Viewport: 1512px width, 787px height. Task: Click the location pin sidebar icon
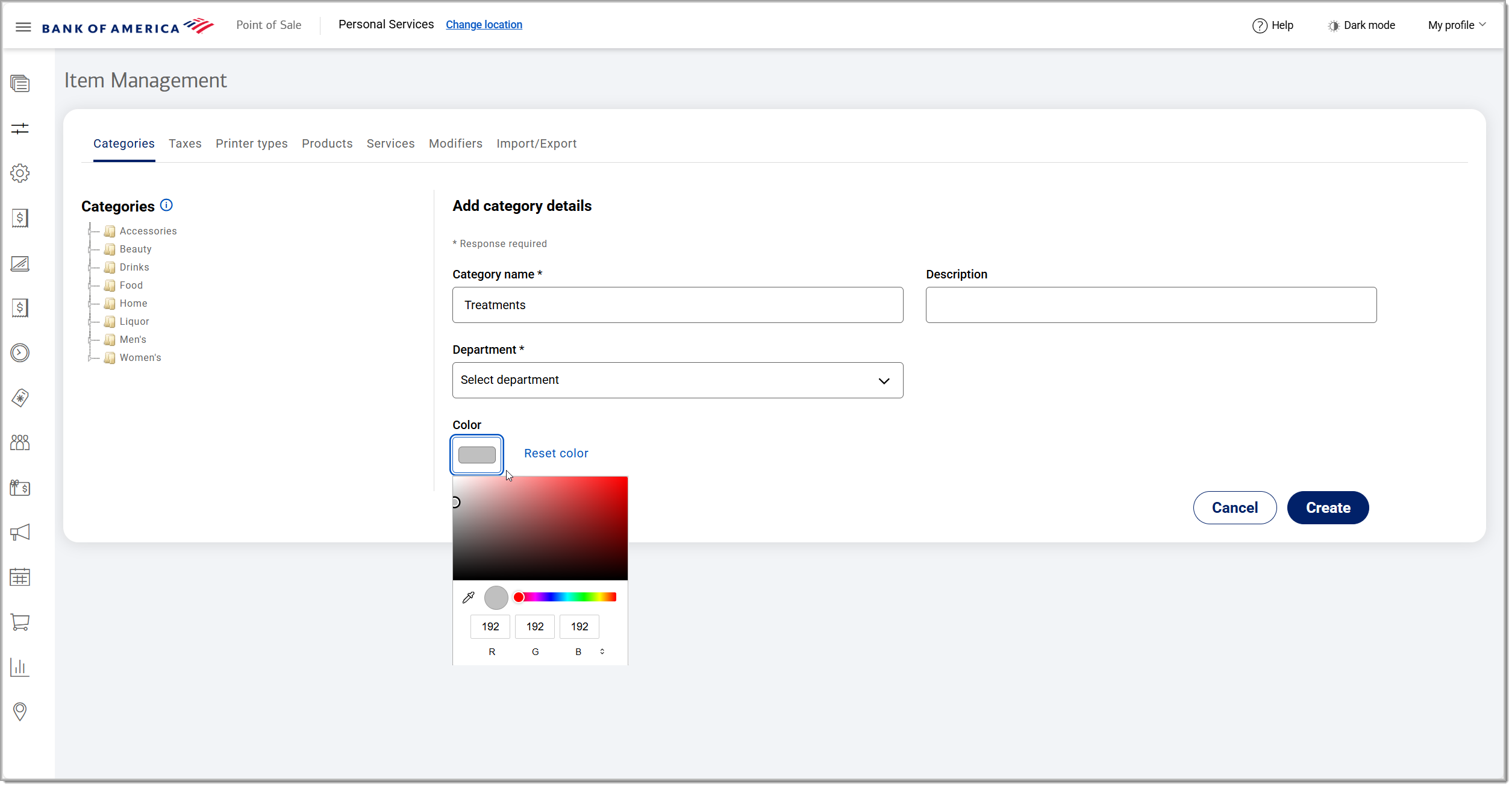coord(20,712)
